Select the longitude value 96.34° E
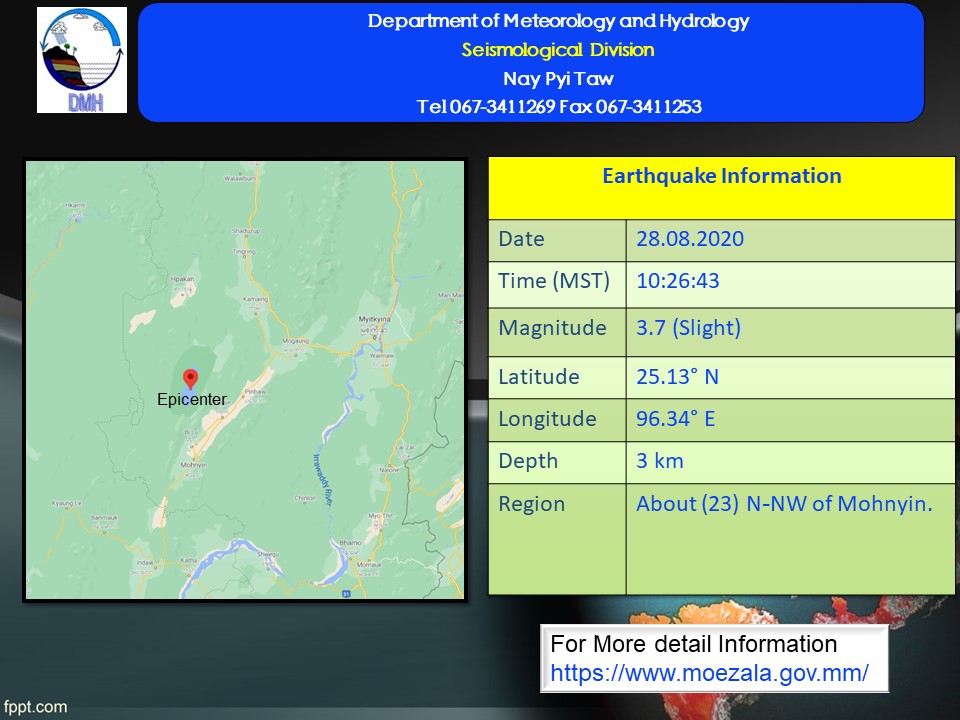The width and height of the screenshot is (960, 720). point(675,419)
